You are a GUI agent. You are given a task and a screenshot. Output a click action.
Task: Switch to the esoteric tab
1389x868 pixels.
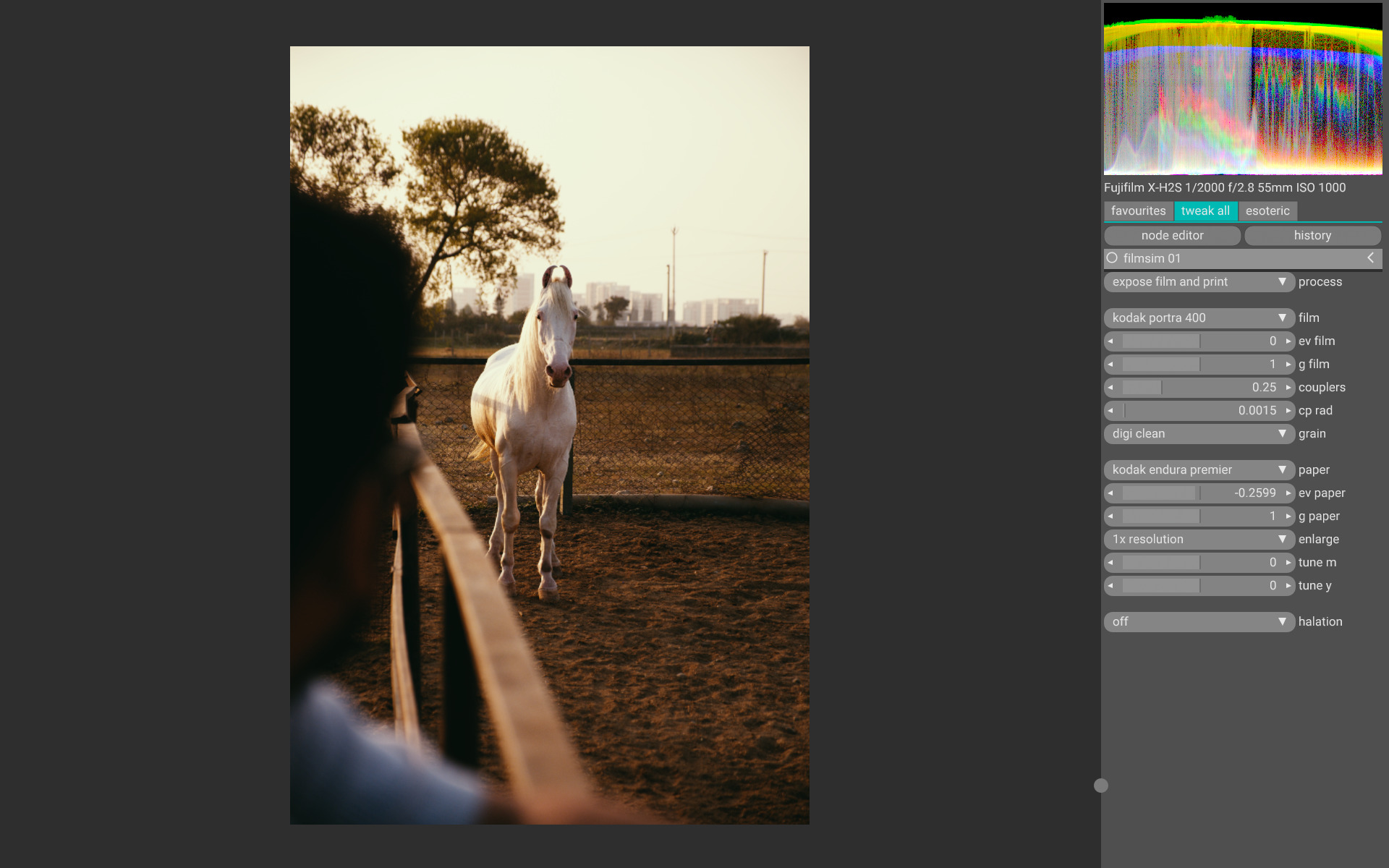[x=1267, y=210]
